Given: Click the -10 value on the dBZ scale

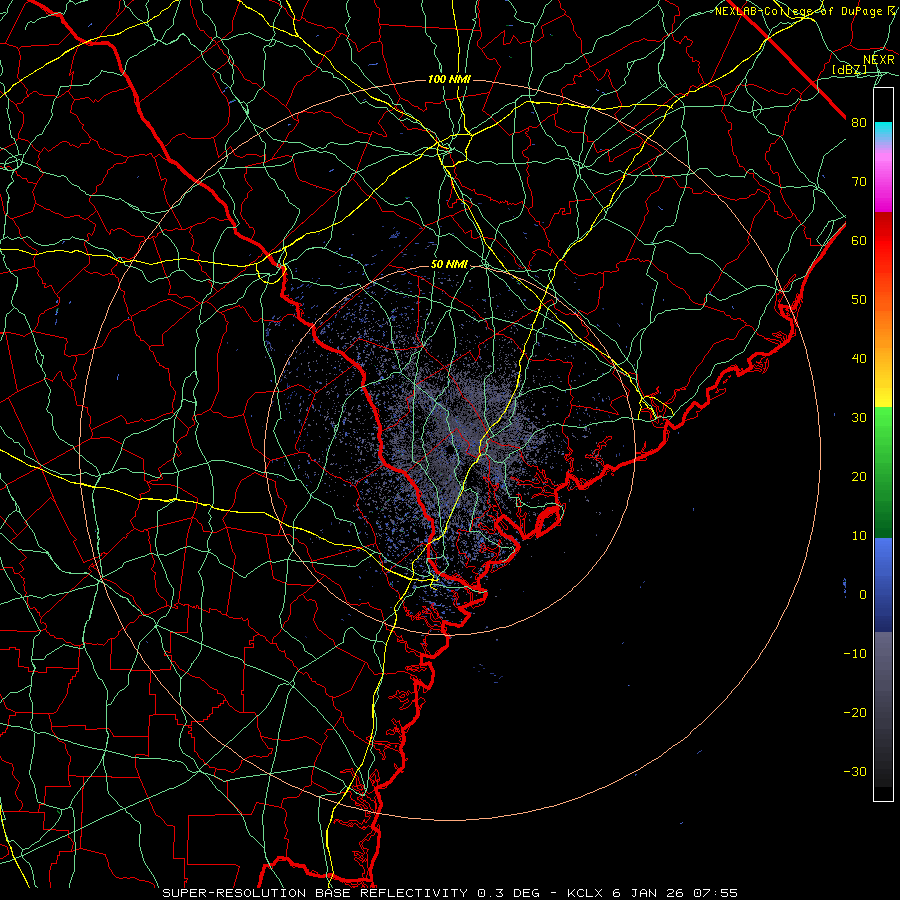Looking at the screenshot, I should tap(855, 653).
